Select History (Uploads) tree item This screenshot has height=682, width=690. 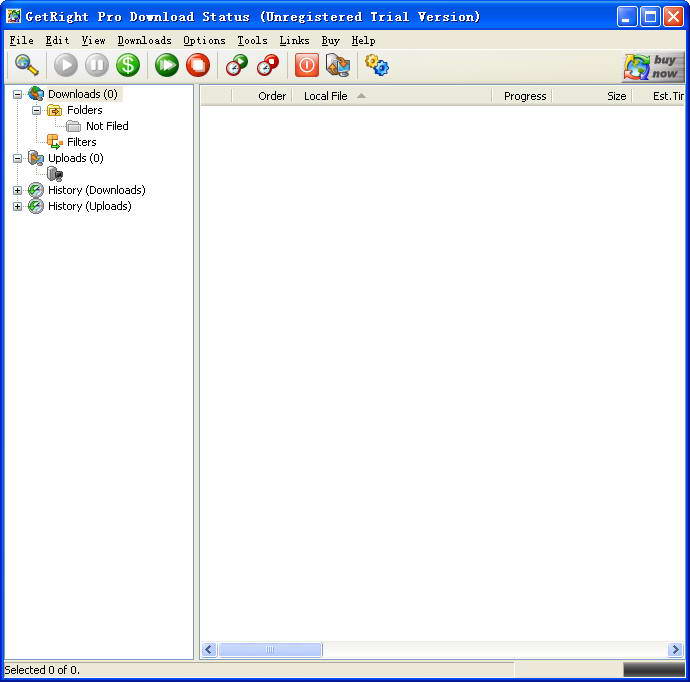(x=90, y=206)
